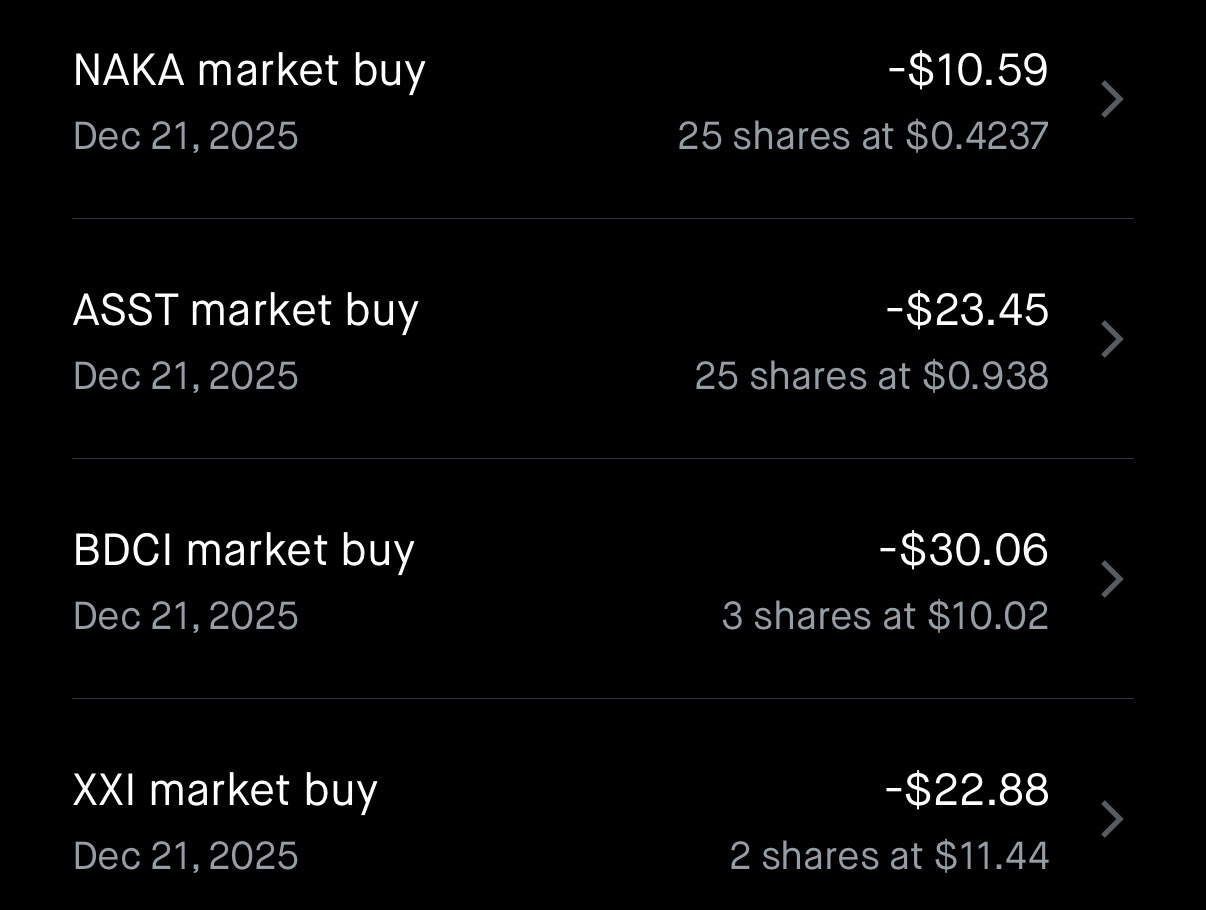Open details via the XXI row chevron
This screenshot has height=910, width=1206.
pos(1112,820)
